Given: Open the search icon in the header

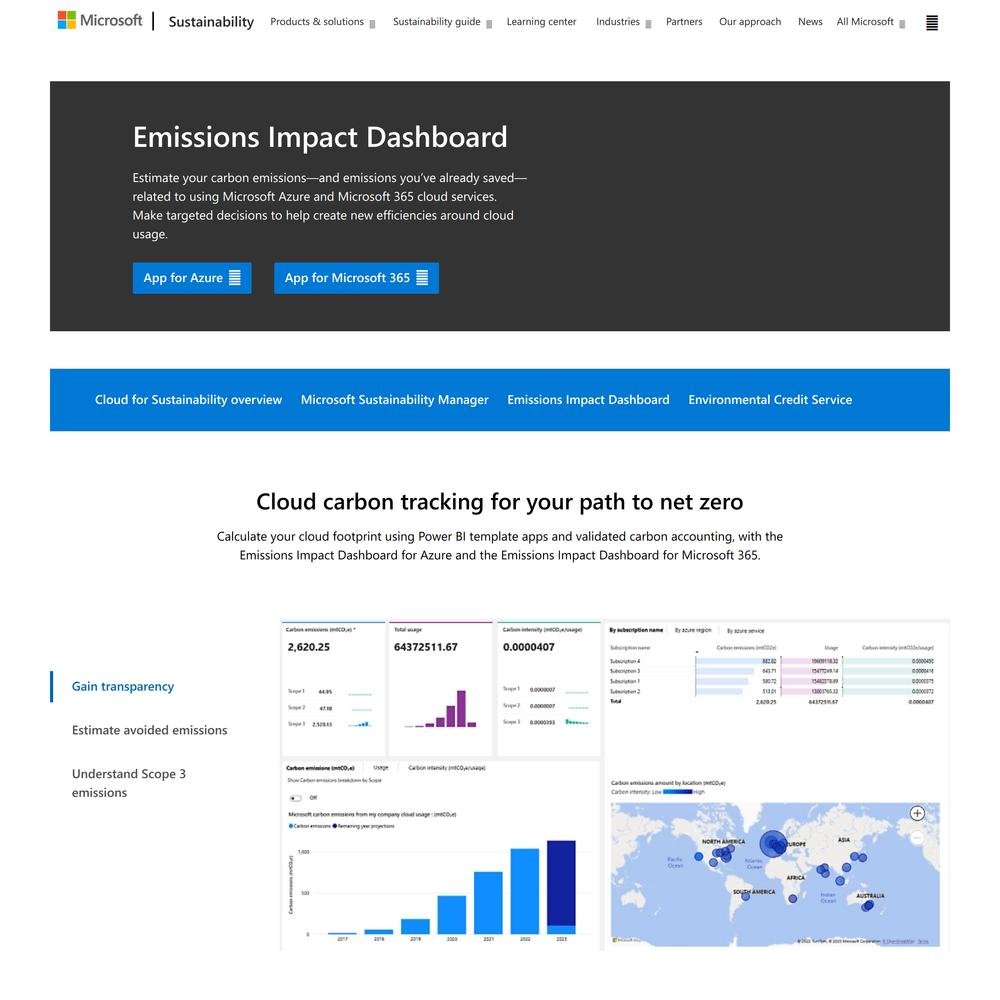Looking at the screenshot, I should (x=932, y=23).
